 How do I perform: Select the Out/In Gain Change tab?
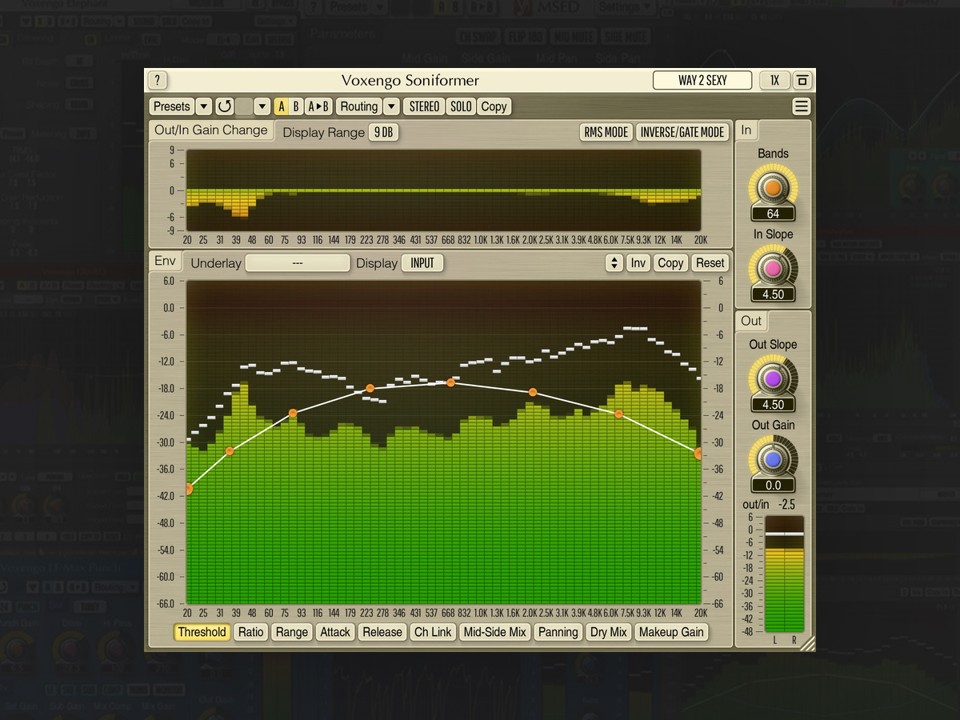click(211, 130)
